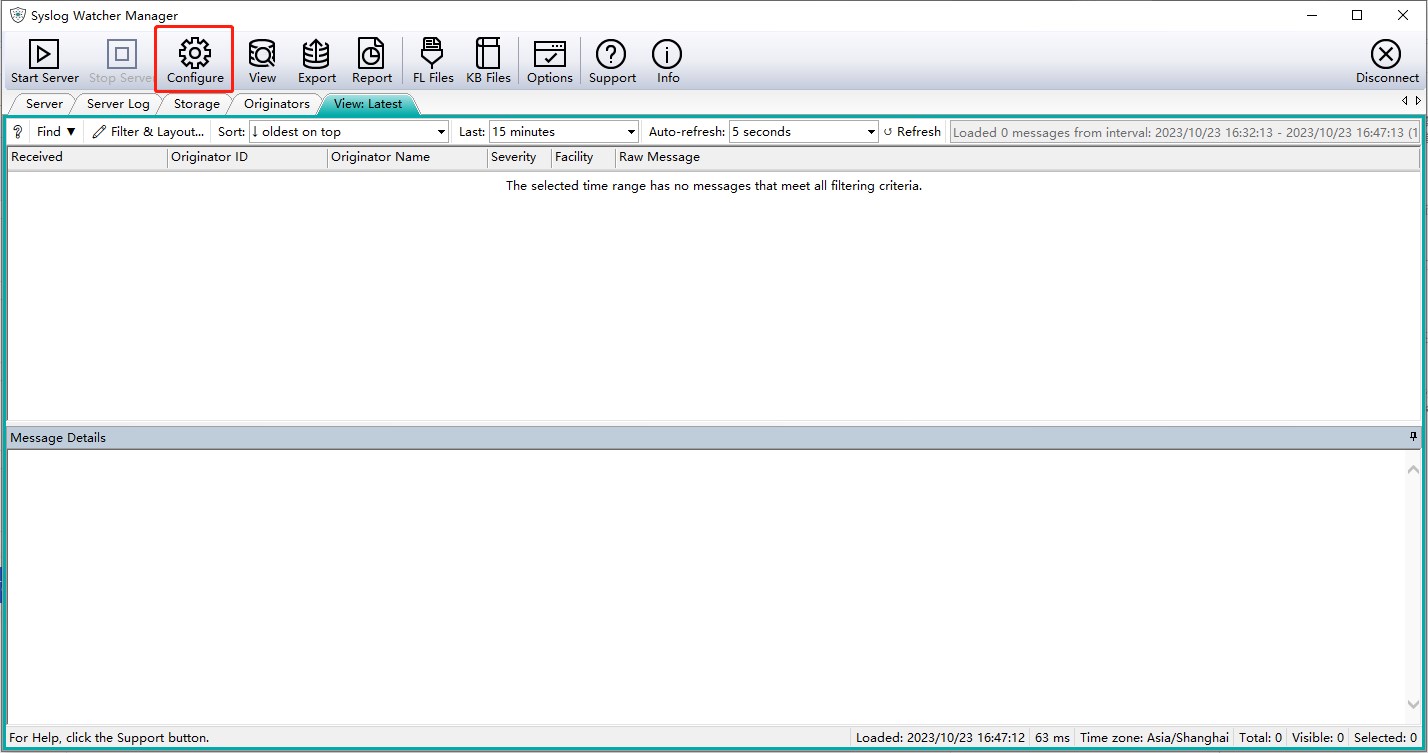Viewport: 1428px width, 753px height.
Task: Click the Time zone: Asia/Shanghai status entry
Action: (1154, 738)
